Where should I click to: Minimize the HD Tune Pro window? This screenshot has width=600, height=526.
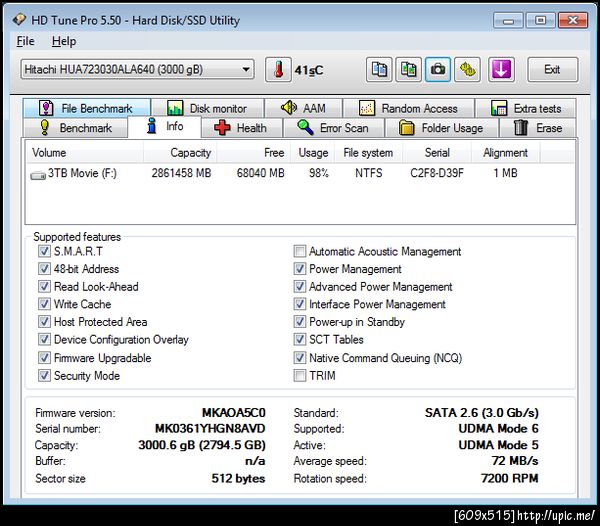508,20
